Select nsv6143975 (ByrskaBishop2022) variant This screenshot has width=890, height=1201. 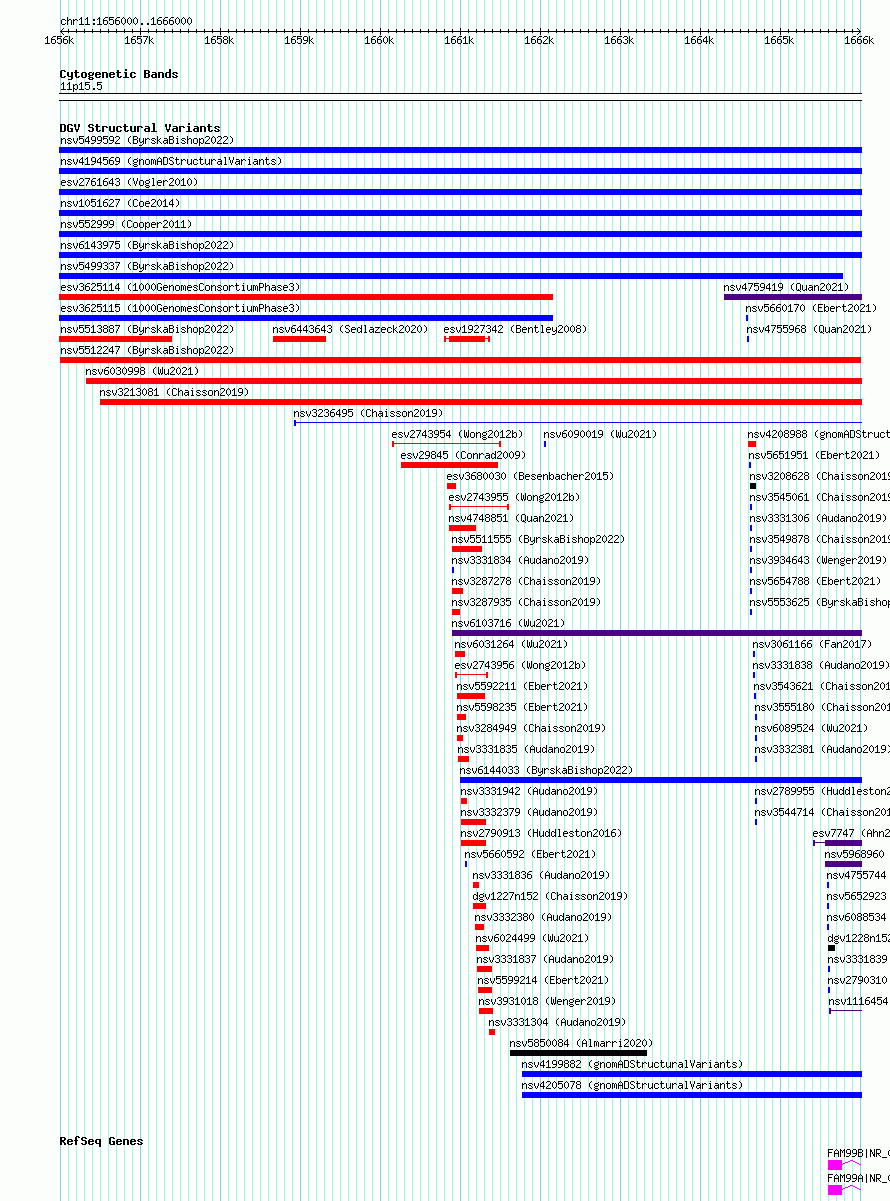pos(146,246)
